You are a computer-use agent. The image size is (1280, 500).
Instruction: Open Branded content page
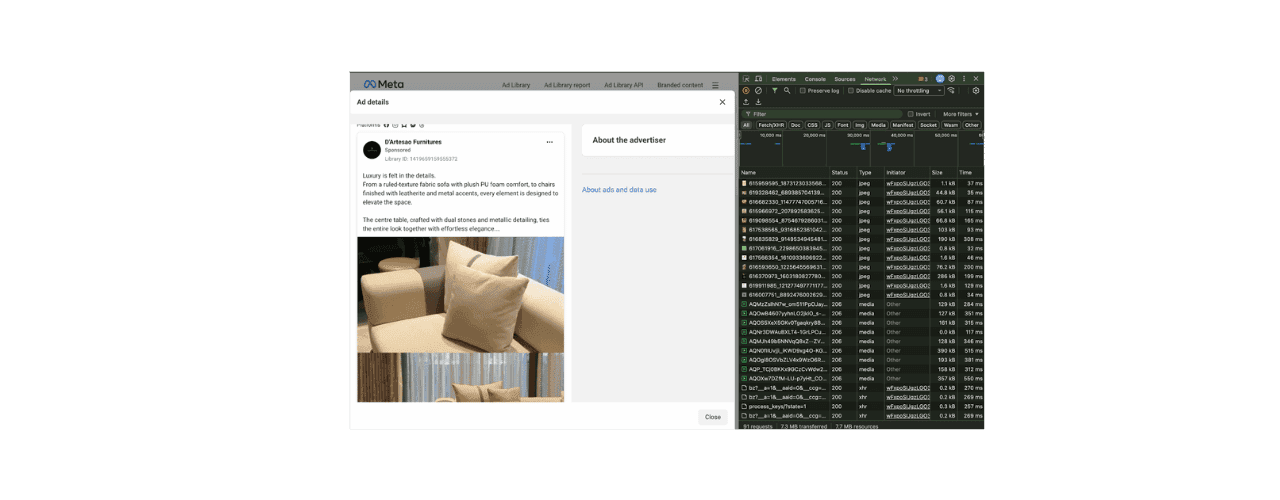coord(680,85)
